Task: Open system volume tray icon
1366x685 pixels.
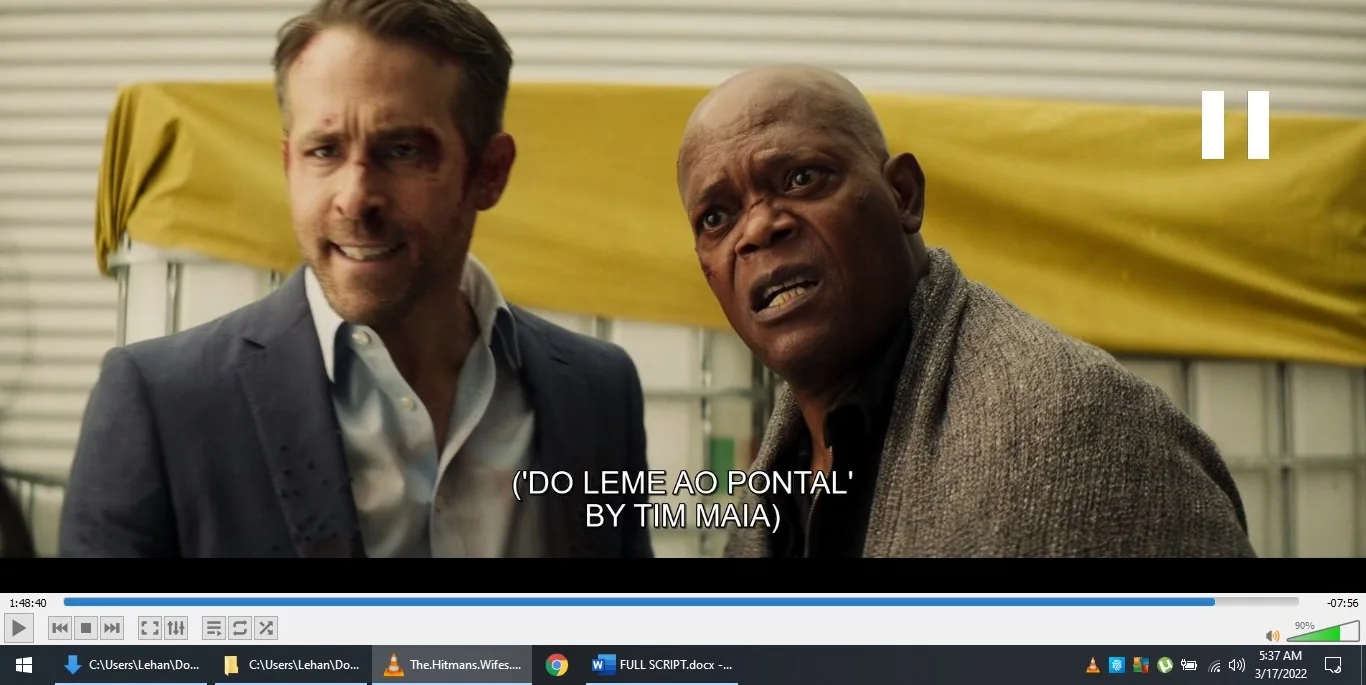Action: pyautogui.click(x=1237, y=665)
